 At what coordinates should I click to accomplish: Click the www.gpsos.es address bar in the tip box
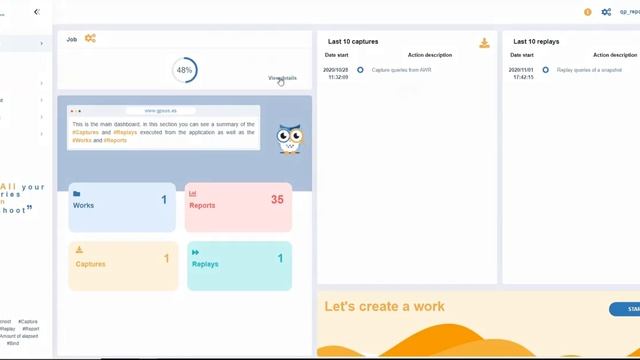point(160,111)
